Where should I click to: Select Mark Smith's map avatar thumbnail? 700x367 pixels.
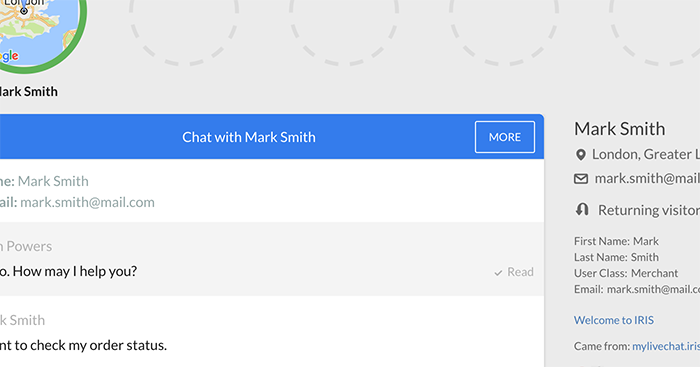[36, 31]
